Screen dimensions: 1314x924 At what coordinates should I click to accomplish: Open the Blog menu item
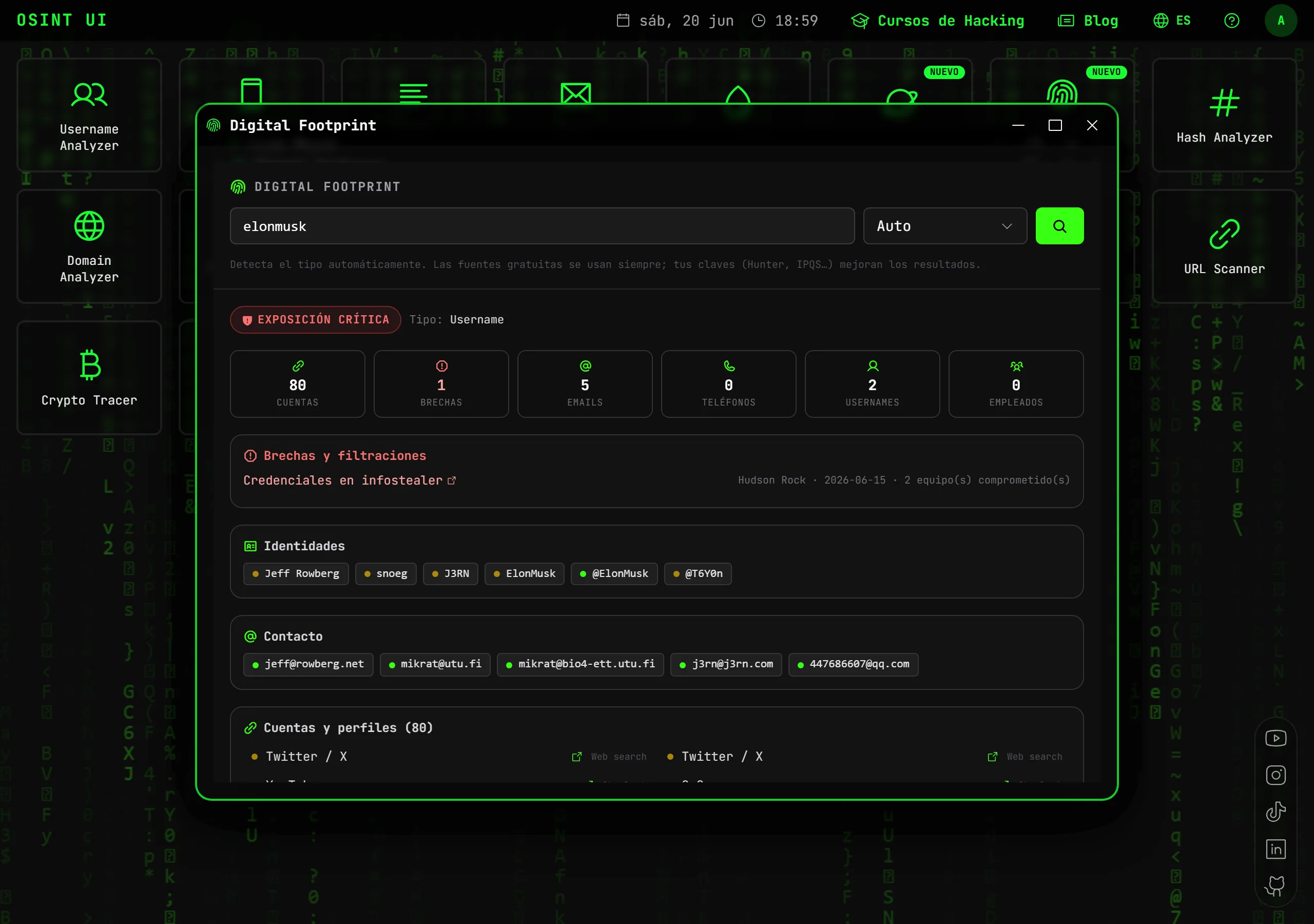point(1087,21)
